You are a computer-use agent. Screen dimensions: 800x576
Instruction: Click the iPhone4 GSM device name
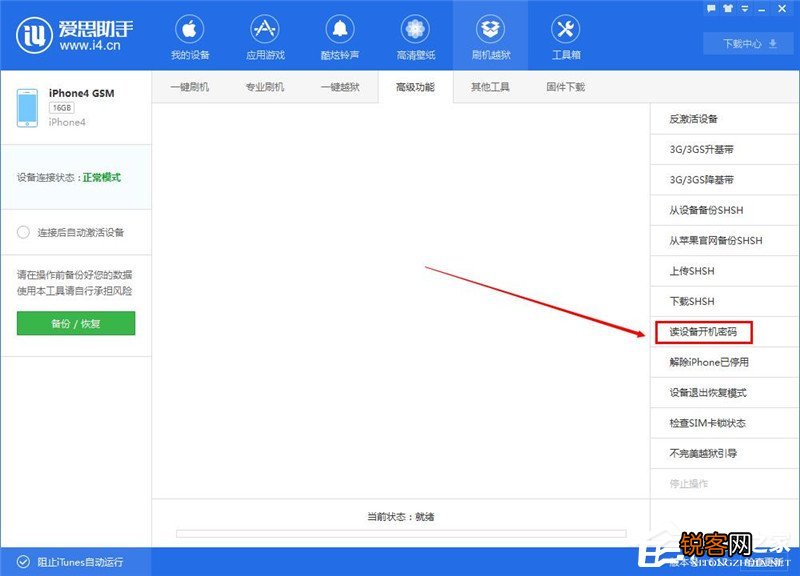click(x=82, y=93)
